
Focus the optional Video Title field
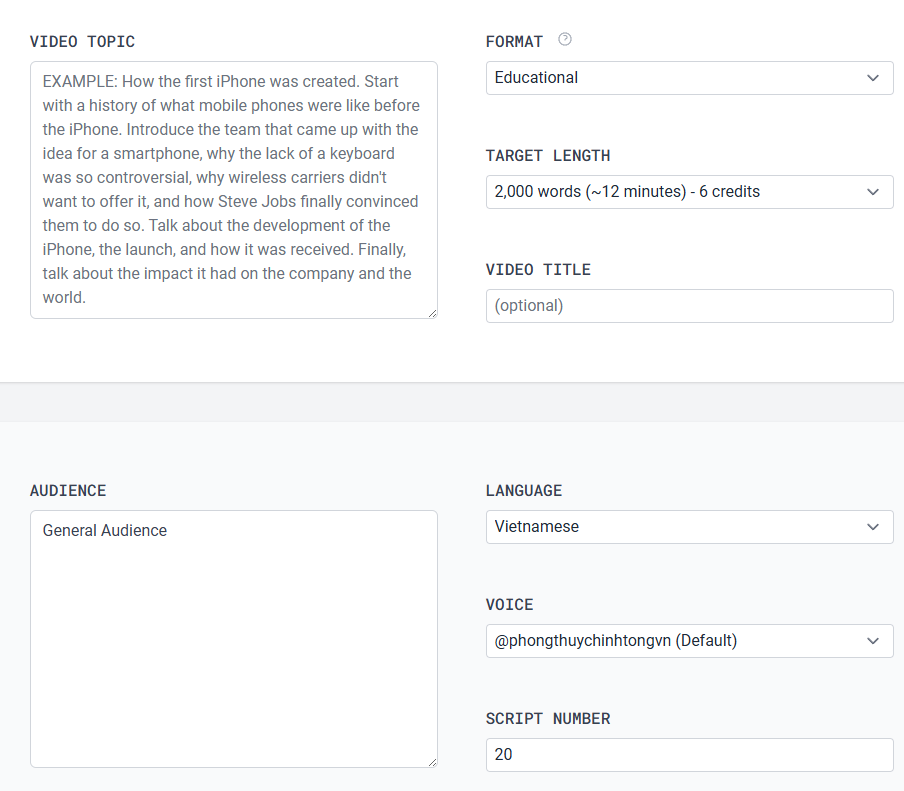click(690, 306)
